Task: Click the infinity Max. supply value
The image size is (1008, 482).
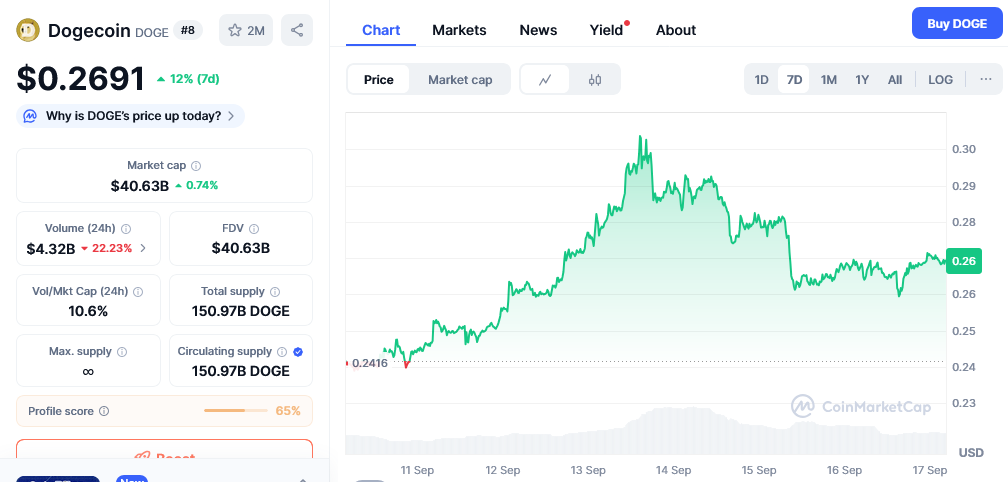Action: point(88,371)
